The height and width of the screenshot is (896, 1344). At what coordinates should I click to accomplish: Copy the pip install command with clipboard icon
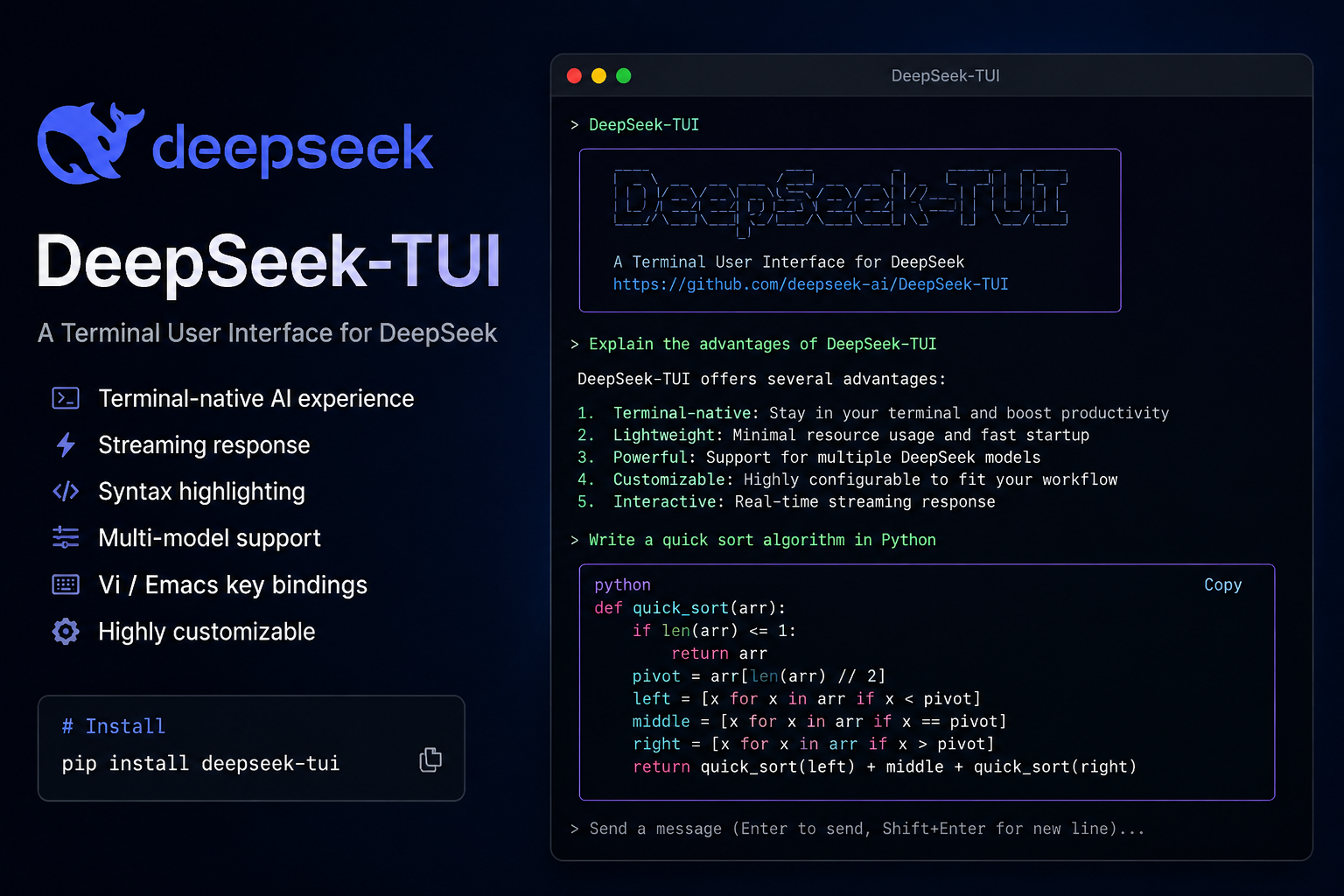(430, 759)
